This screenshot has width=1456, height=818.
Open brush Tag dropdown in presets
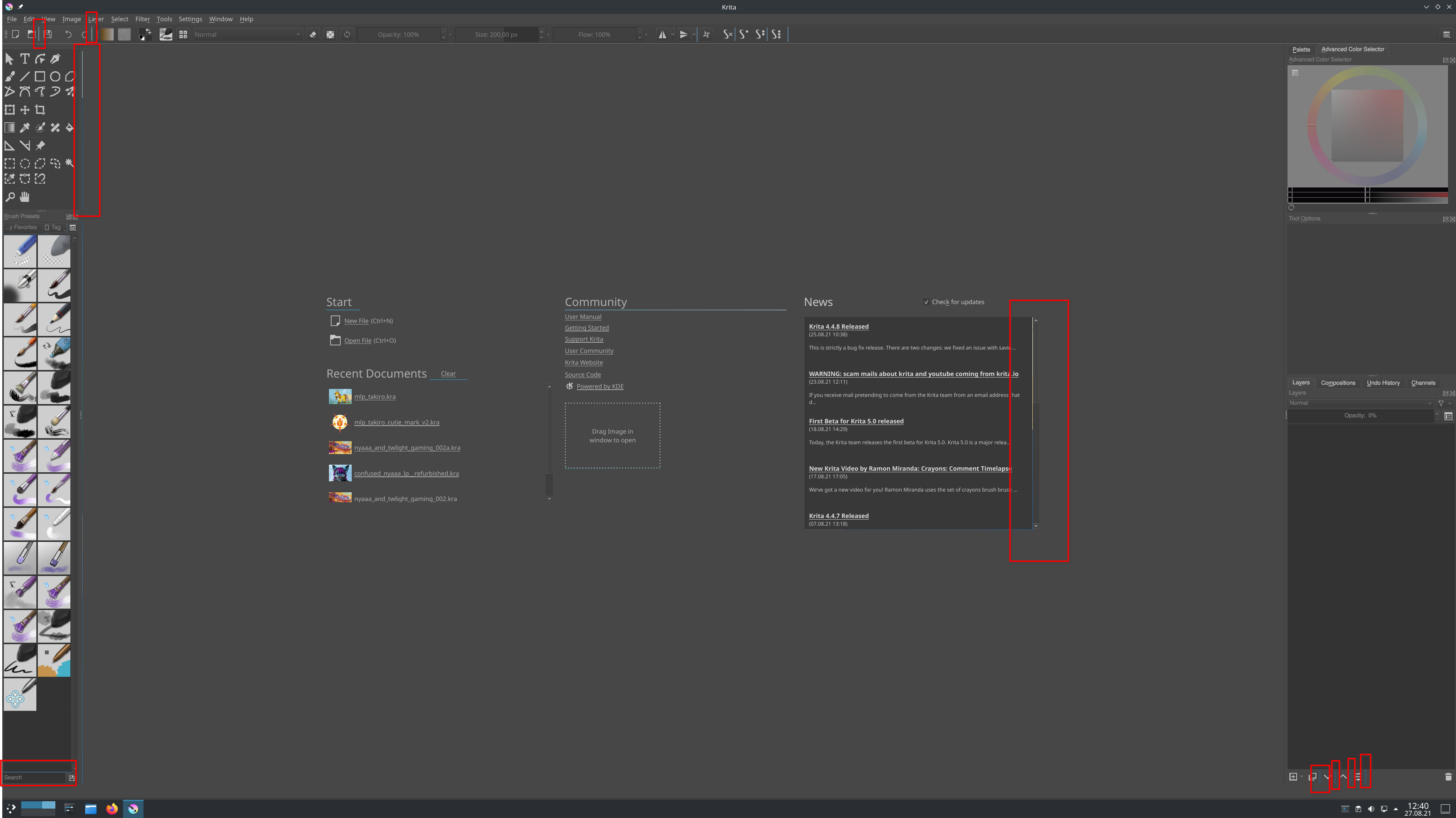click(x=55, y=227)
